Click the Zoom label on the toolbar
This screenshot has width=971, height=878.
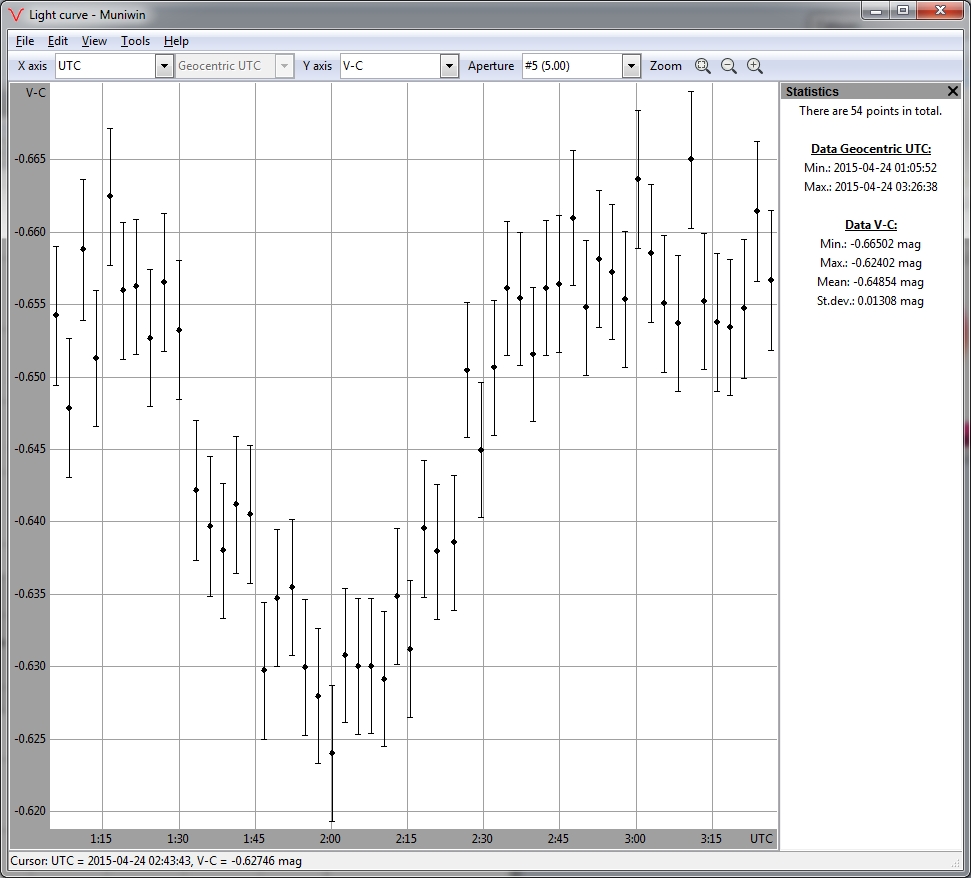(x=665, y=65)
